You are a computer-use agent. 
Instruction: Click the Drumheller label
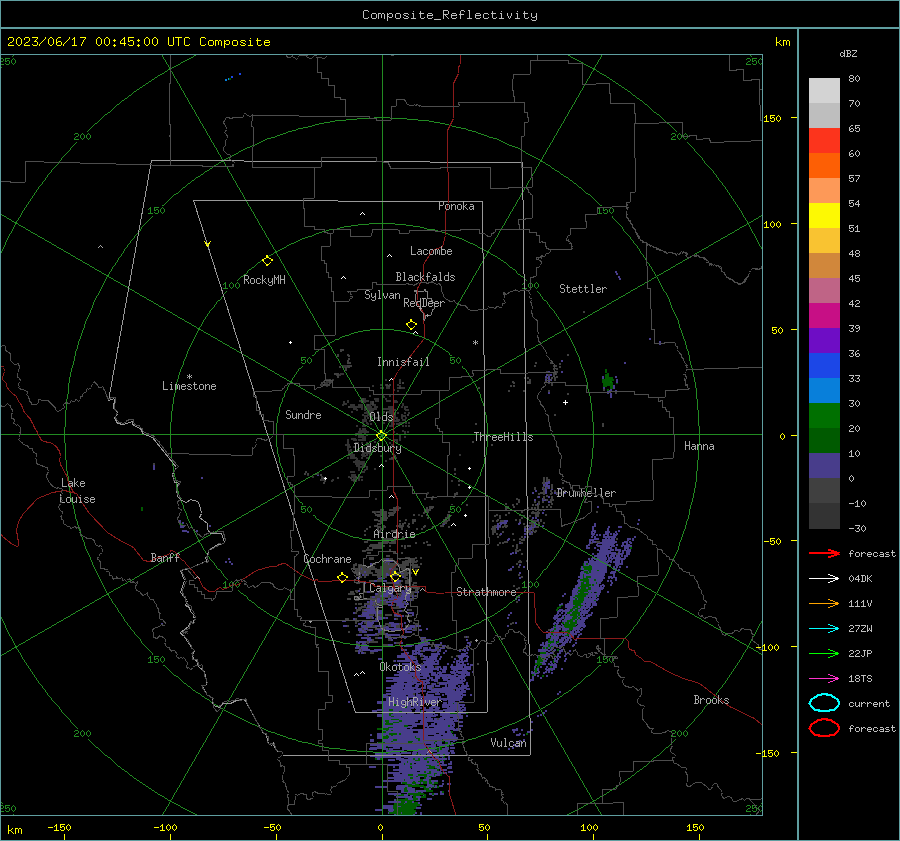(x=586, y=493)
